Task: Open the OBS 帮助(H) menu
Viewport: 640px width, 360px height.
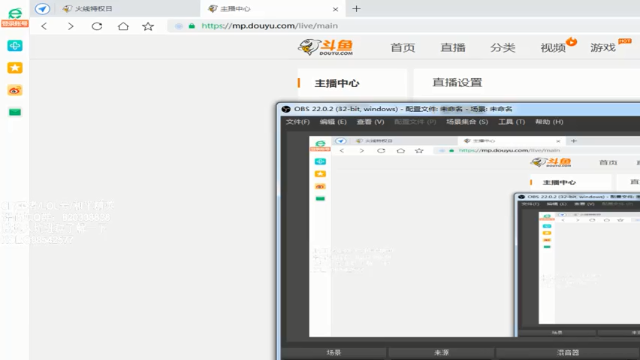Action: click(549, 122)
